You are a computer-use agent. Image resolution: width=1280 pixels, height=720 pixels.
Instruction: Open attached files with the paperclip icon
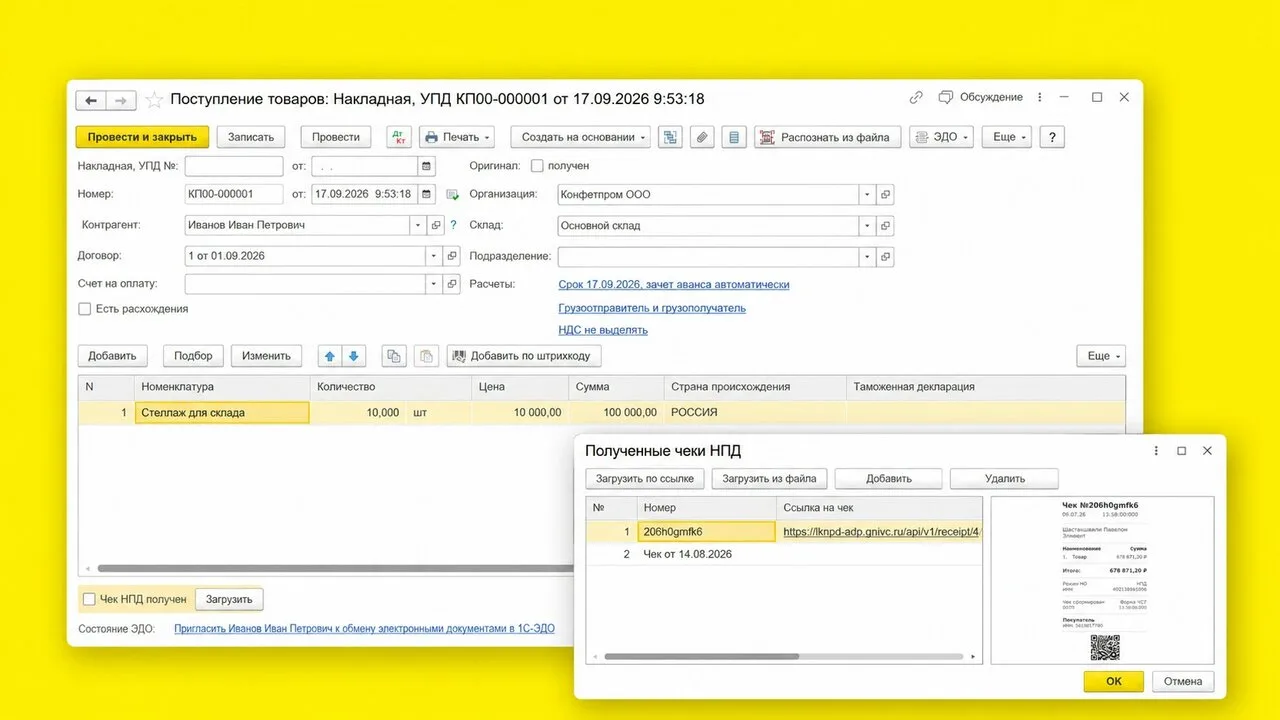point(702,137)
